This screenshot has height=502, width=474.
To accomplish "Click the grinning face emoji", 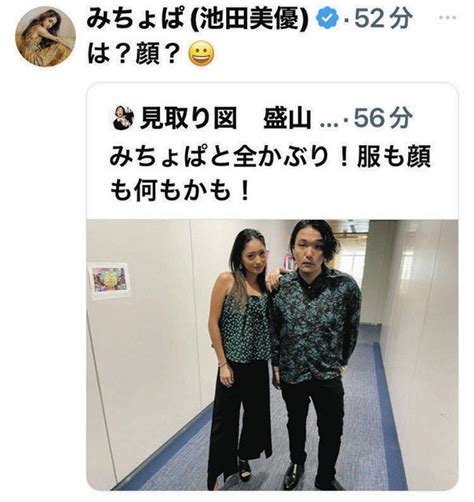I will click(201, 55).
